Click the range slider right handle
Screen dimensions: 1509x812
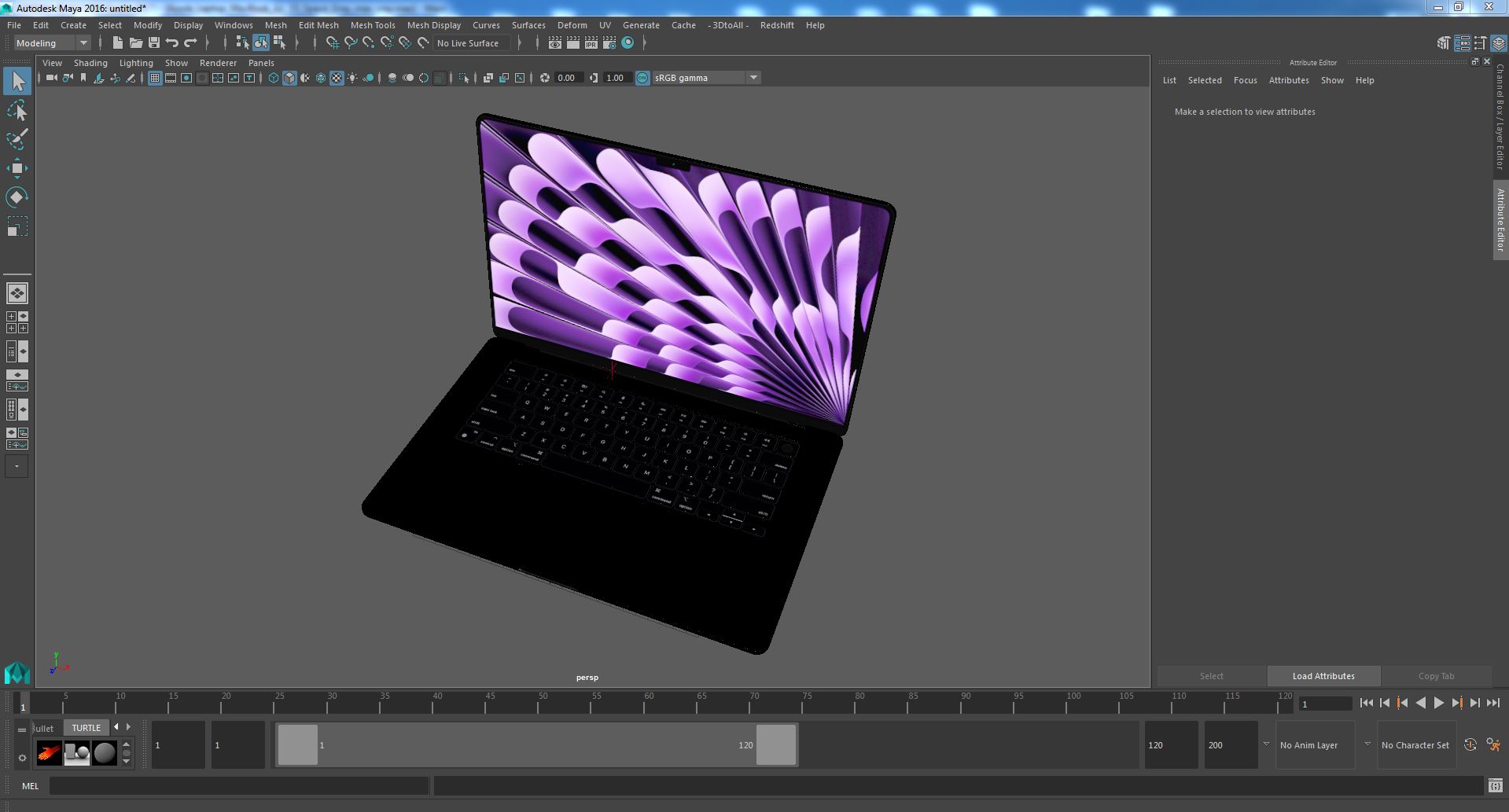776,744
